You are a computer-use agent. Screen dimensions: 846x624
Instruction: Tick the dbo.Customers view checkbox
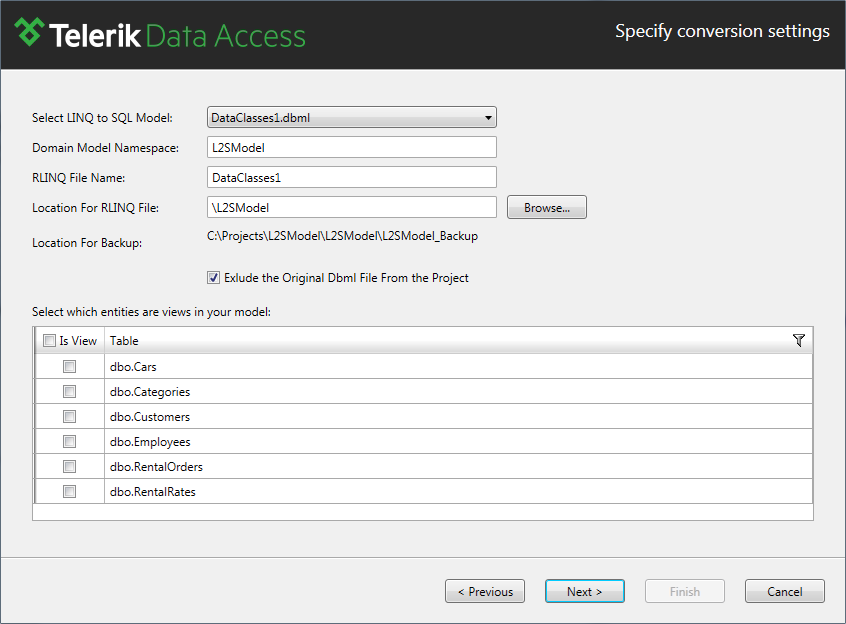(69, 416)
